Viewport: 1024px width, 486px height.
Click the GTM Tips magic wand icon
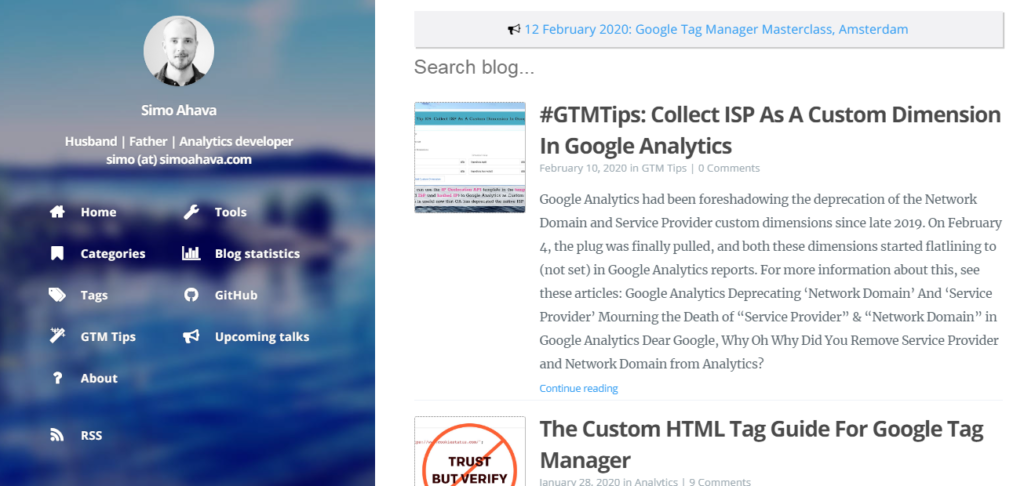tap(57, 336)
